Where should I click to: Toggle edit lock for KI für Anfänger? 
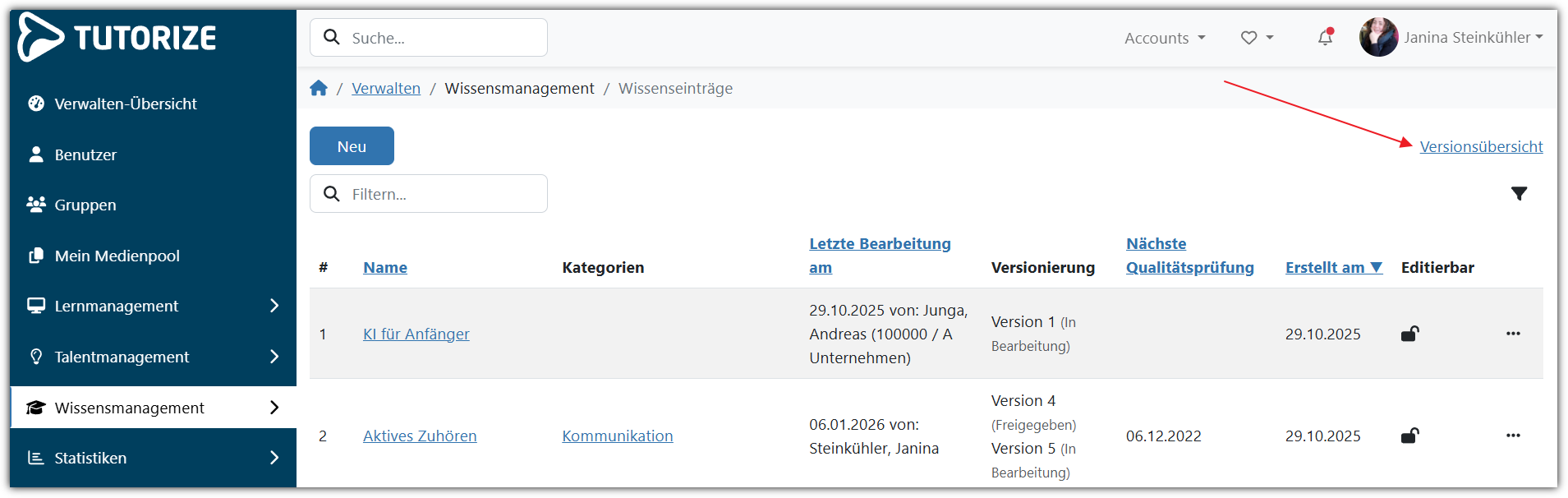coord(1409,334)
